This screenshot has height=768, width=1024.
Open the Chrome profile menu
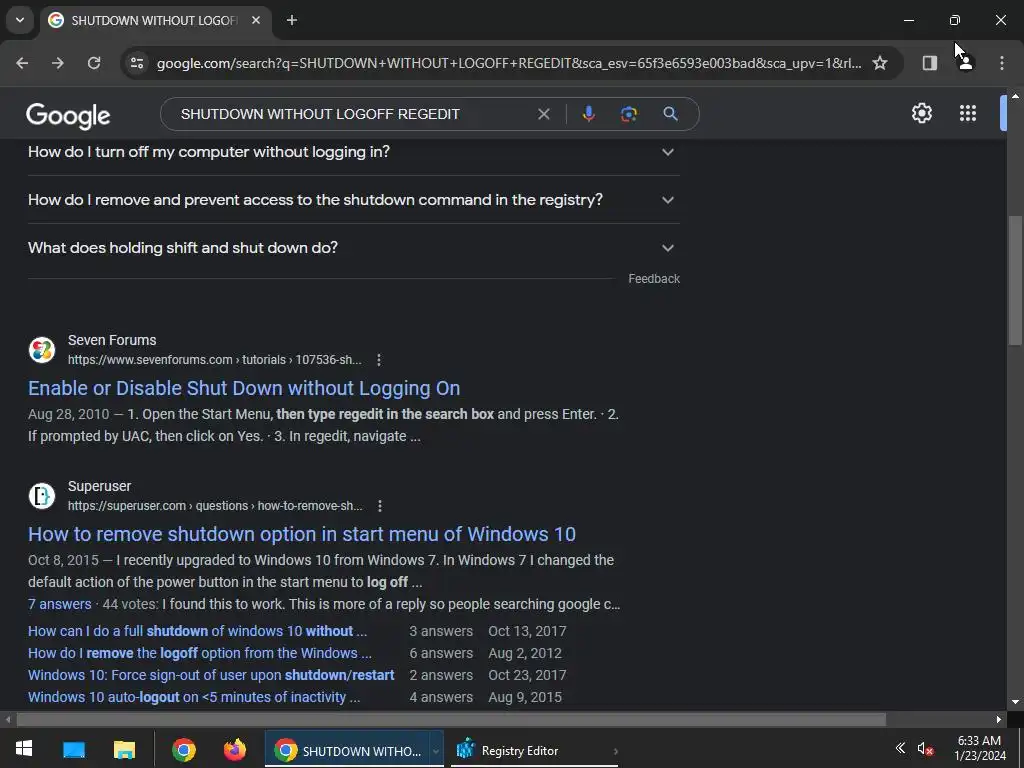click(x=966, y=63)
